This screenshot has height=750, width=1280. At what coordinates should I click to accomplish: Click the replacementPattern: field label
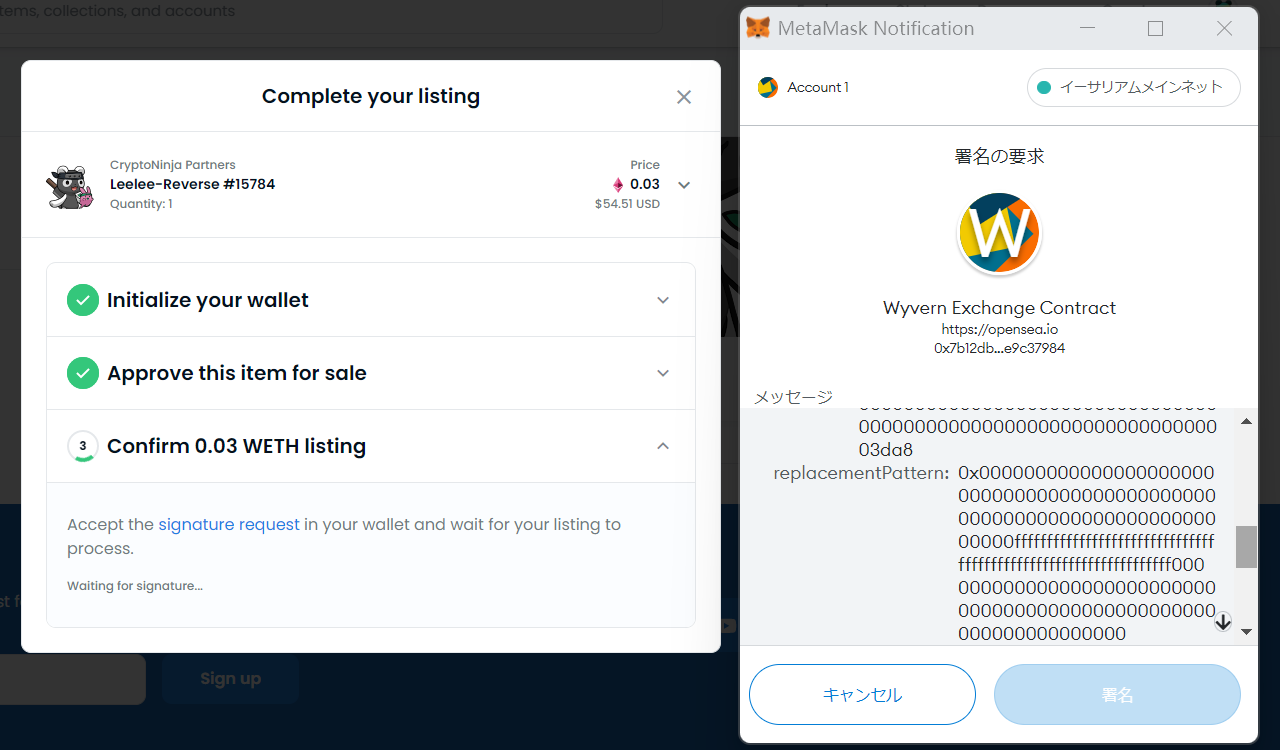[861, 473]
